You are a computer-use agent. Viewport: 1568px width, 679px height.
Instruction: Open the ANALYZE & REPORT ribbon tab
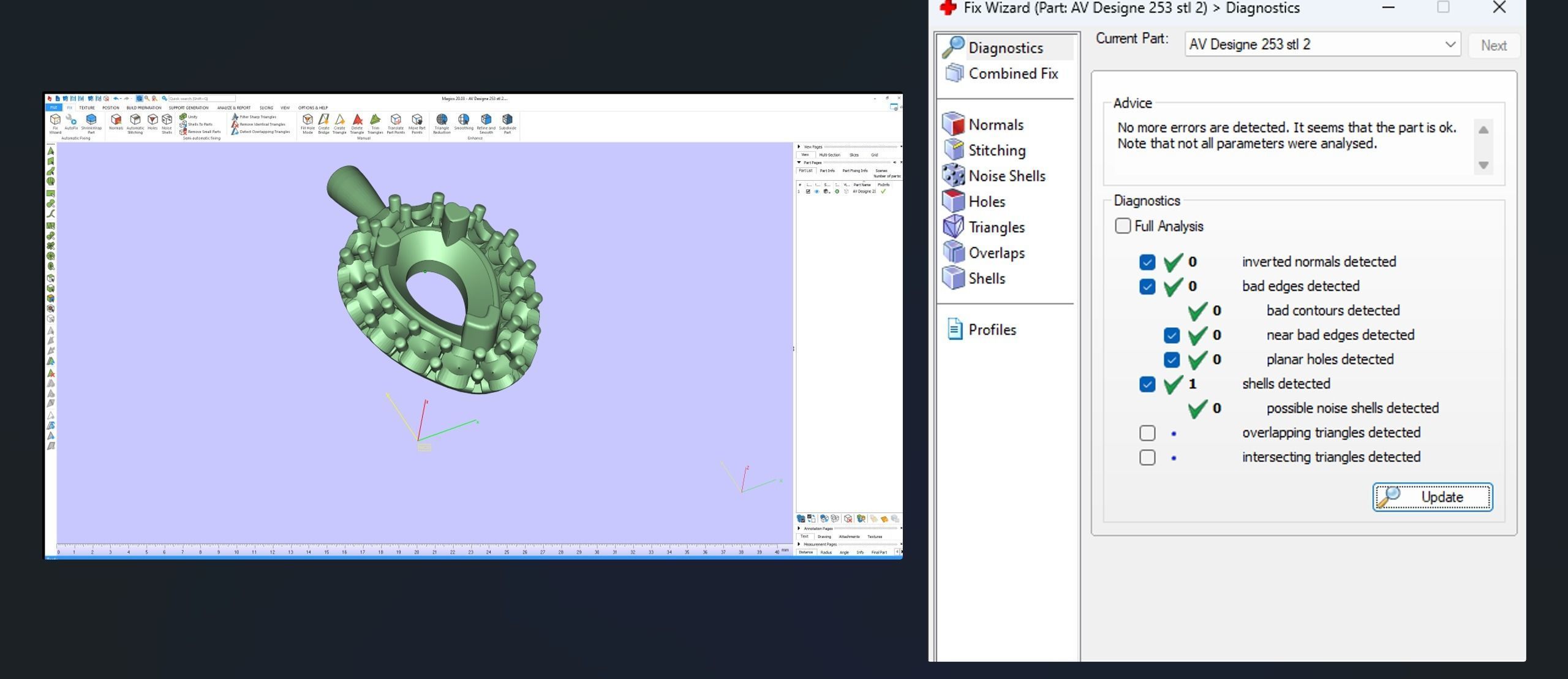(x=233, y=108)
